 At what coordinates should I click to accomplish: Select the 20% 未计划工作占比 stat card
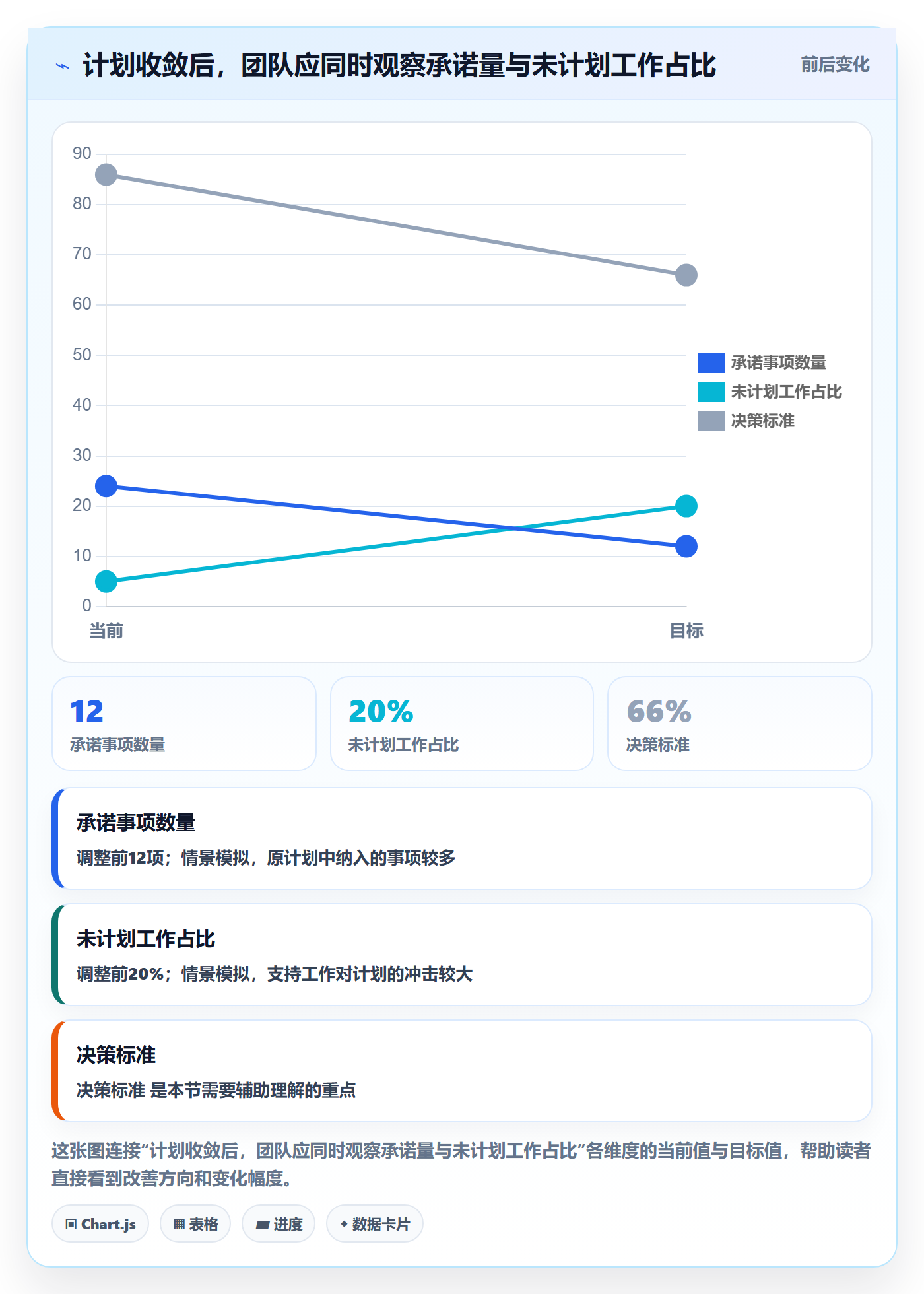pyautogui.click(x=462, y=724)
